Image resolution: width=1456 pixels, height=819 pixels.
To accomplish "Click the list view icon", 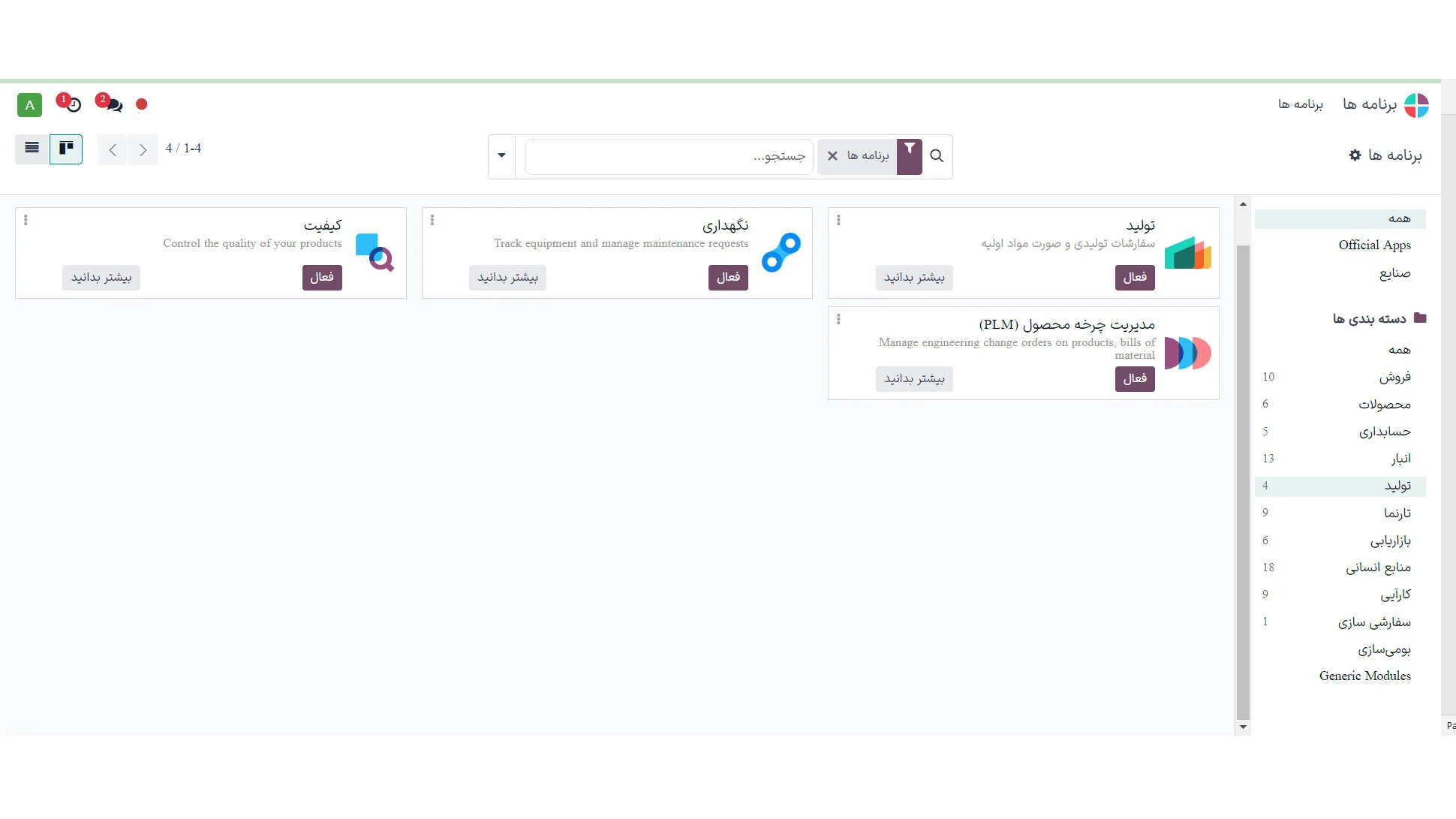I will click(32, 148).
